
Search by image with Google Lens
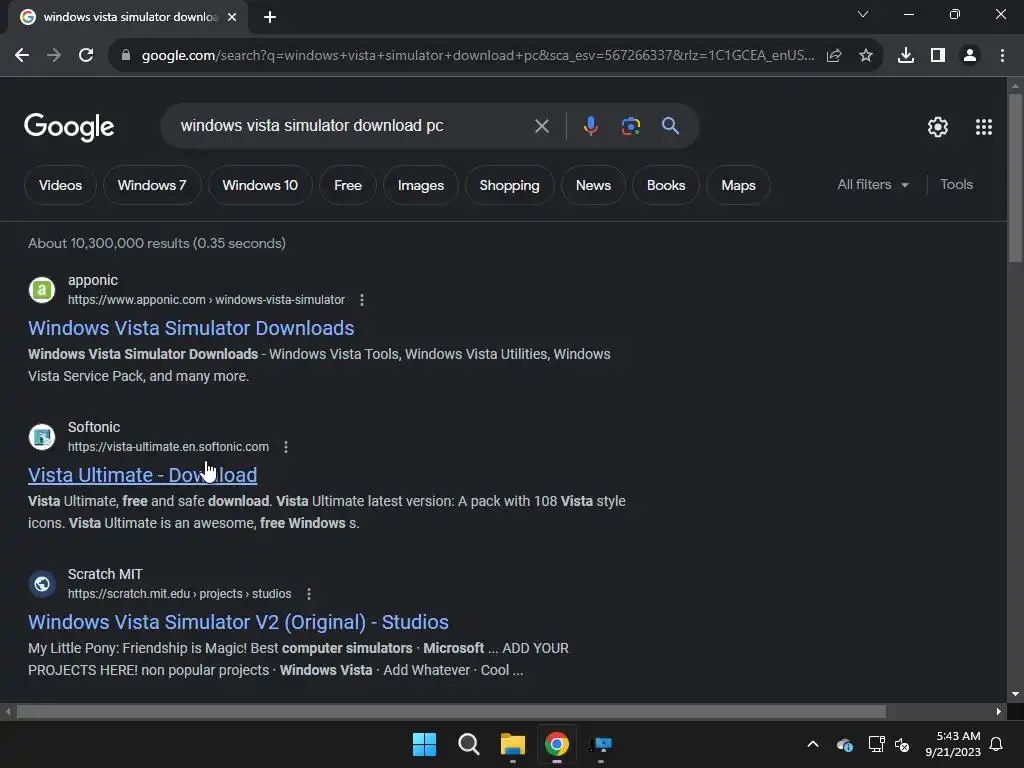pos(631,125)
